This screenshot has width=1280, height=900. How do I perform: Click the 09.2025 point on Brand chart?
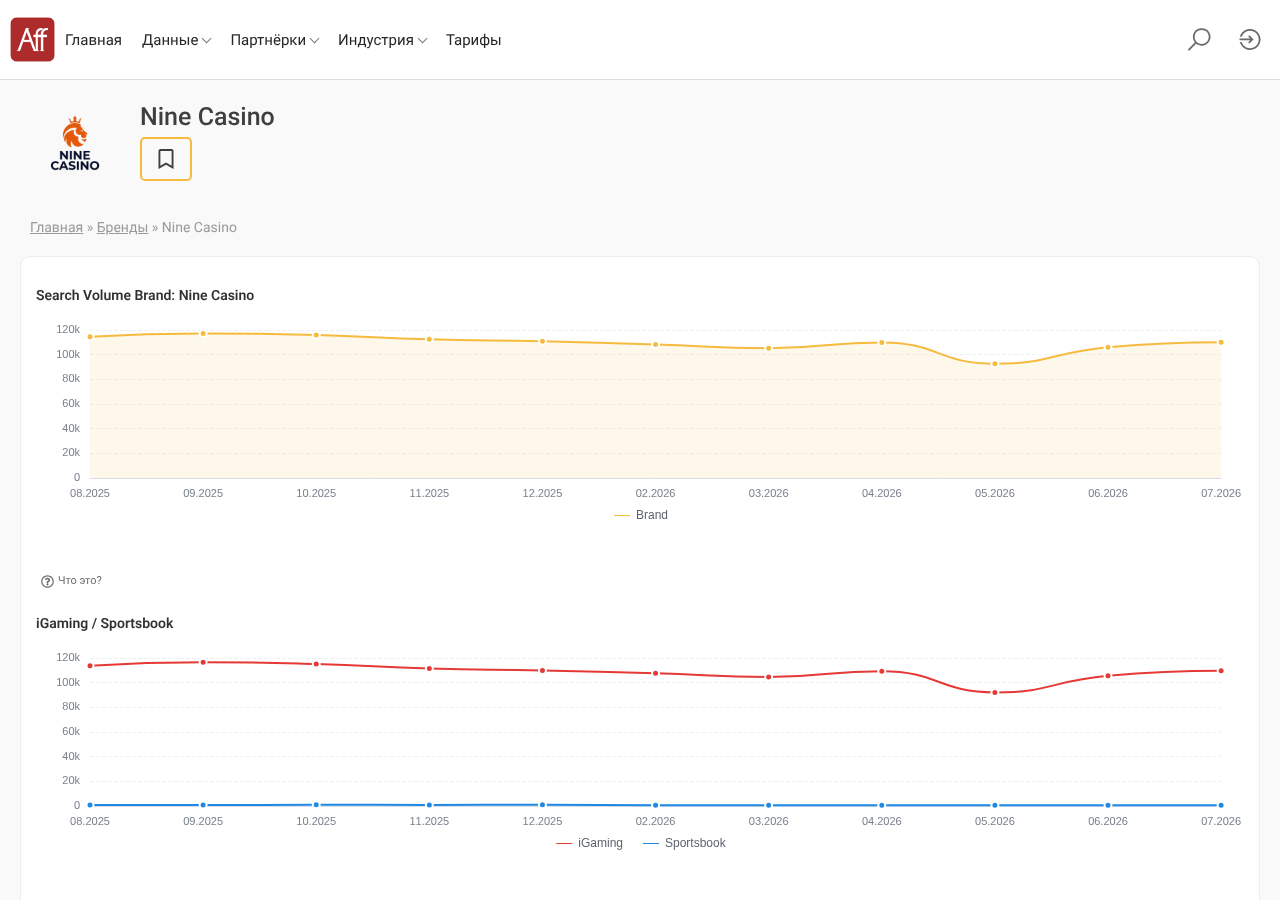pos(203,334)
